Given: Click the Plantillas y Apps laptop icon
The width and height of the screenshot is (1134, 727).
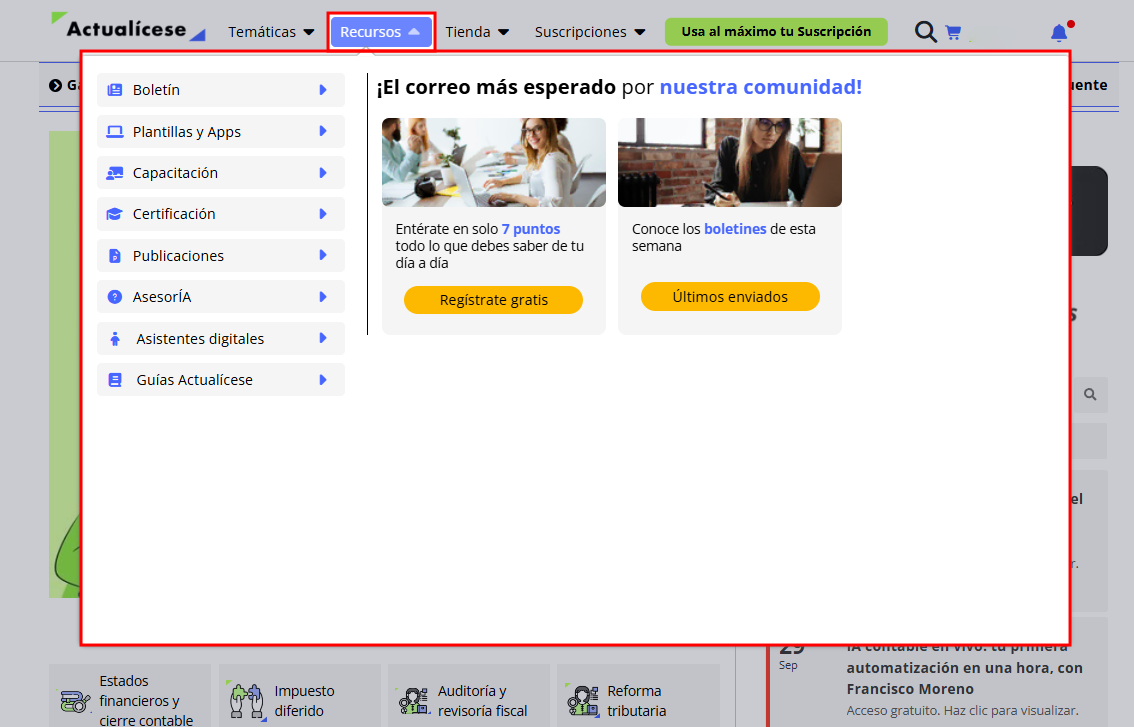Looking at the screenshot, I should point(114,132).
